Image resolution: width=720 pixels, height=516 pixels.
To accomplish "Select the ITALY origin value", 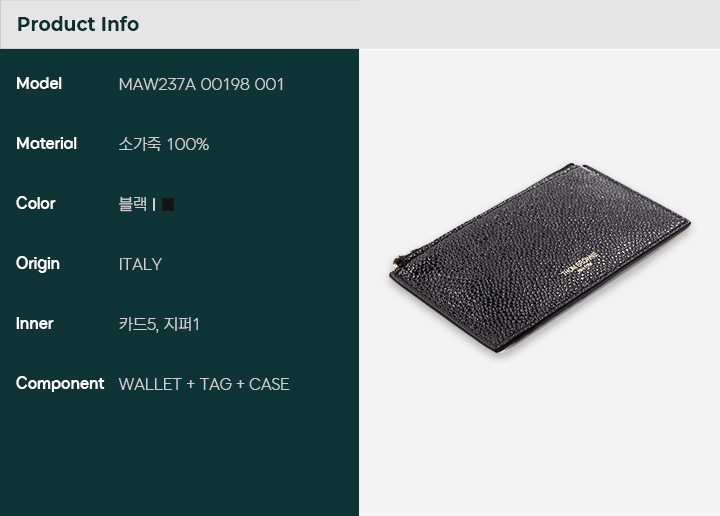I will (x=140, y=264).
